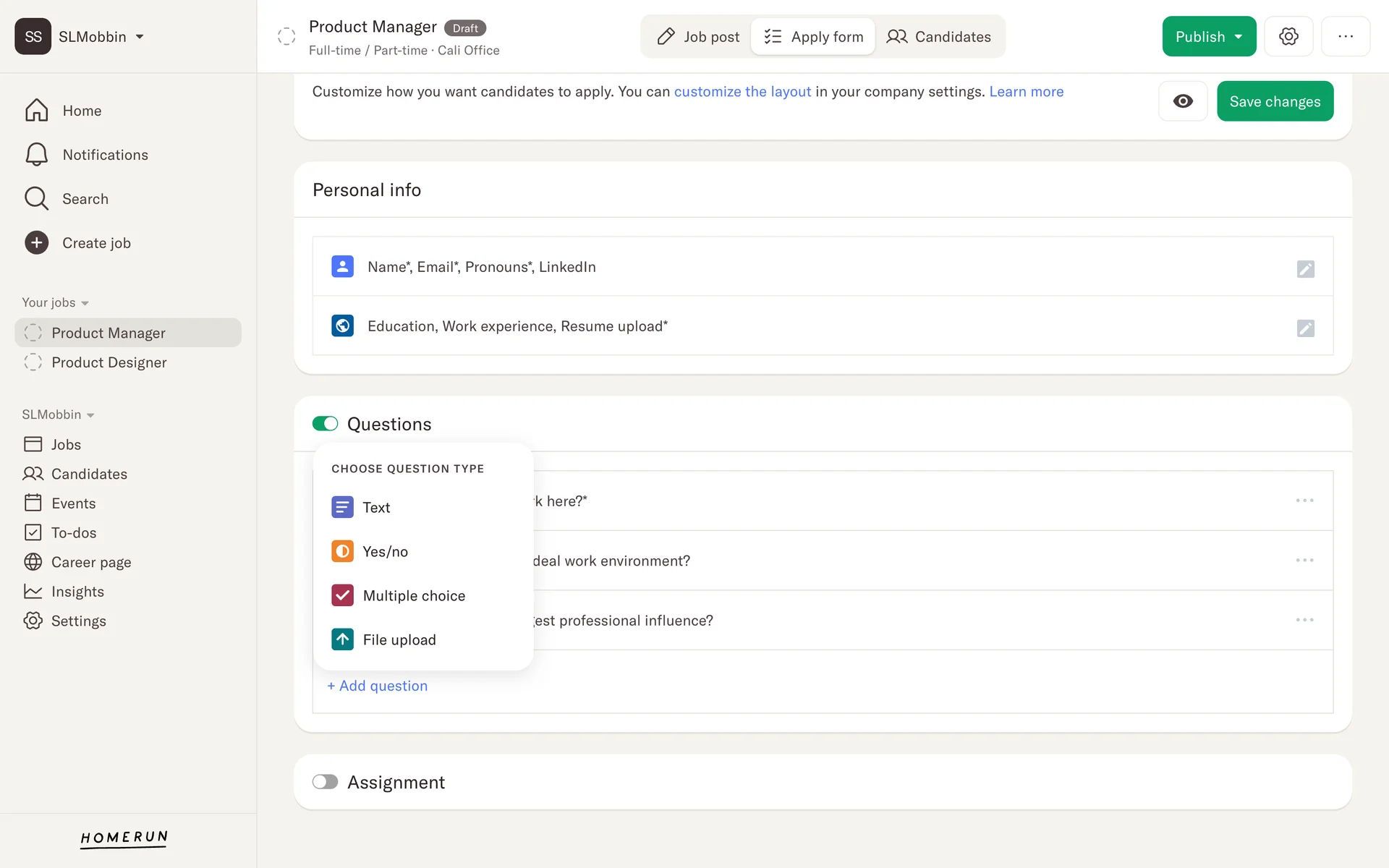
Task: Open Notifications bell in sidebar
Action: pos(37,155)
